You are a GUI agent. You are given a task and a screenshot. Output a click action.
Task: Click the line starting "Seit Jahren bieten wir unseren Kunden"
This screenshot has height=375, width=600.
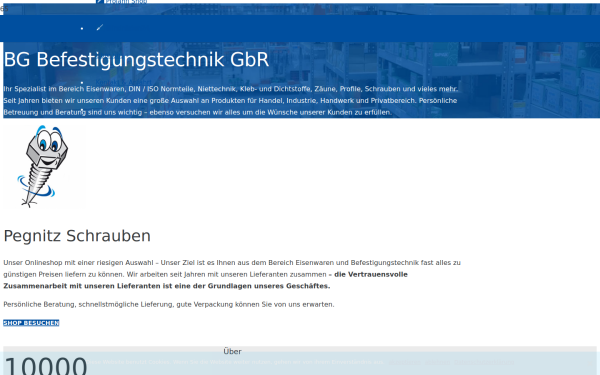coord(230,101)
